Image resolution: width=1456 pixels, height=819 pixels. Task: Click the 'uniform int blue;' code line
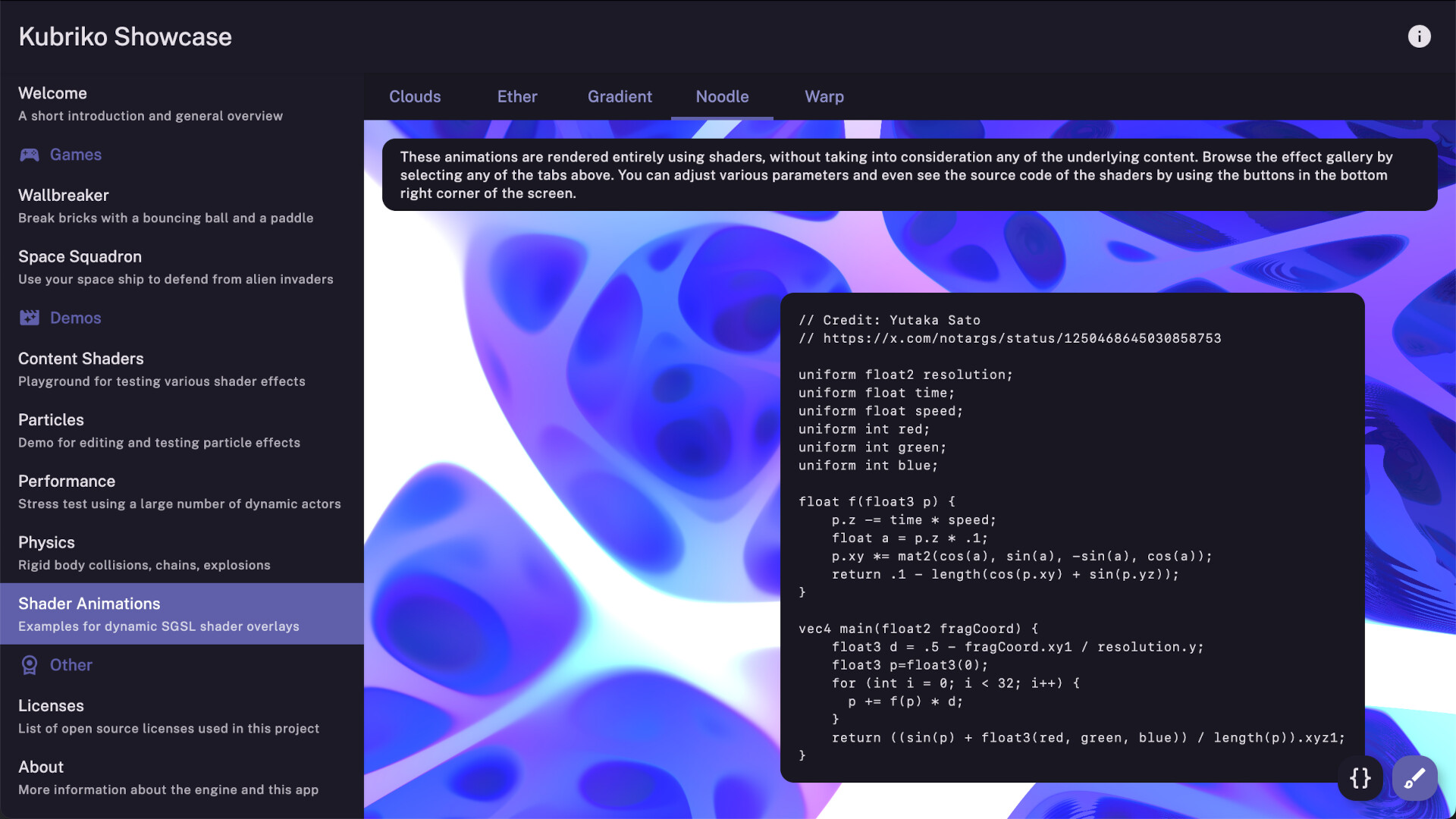pos(868,466)
